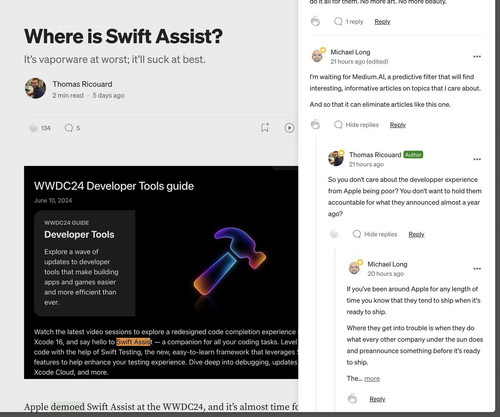
Task: Reply to Thomas Ricouard's author comment
Action: (x=416, y=234)
